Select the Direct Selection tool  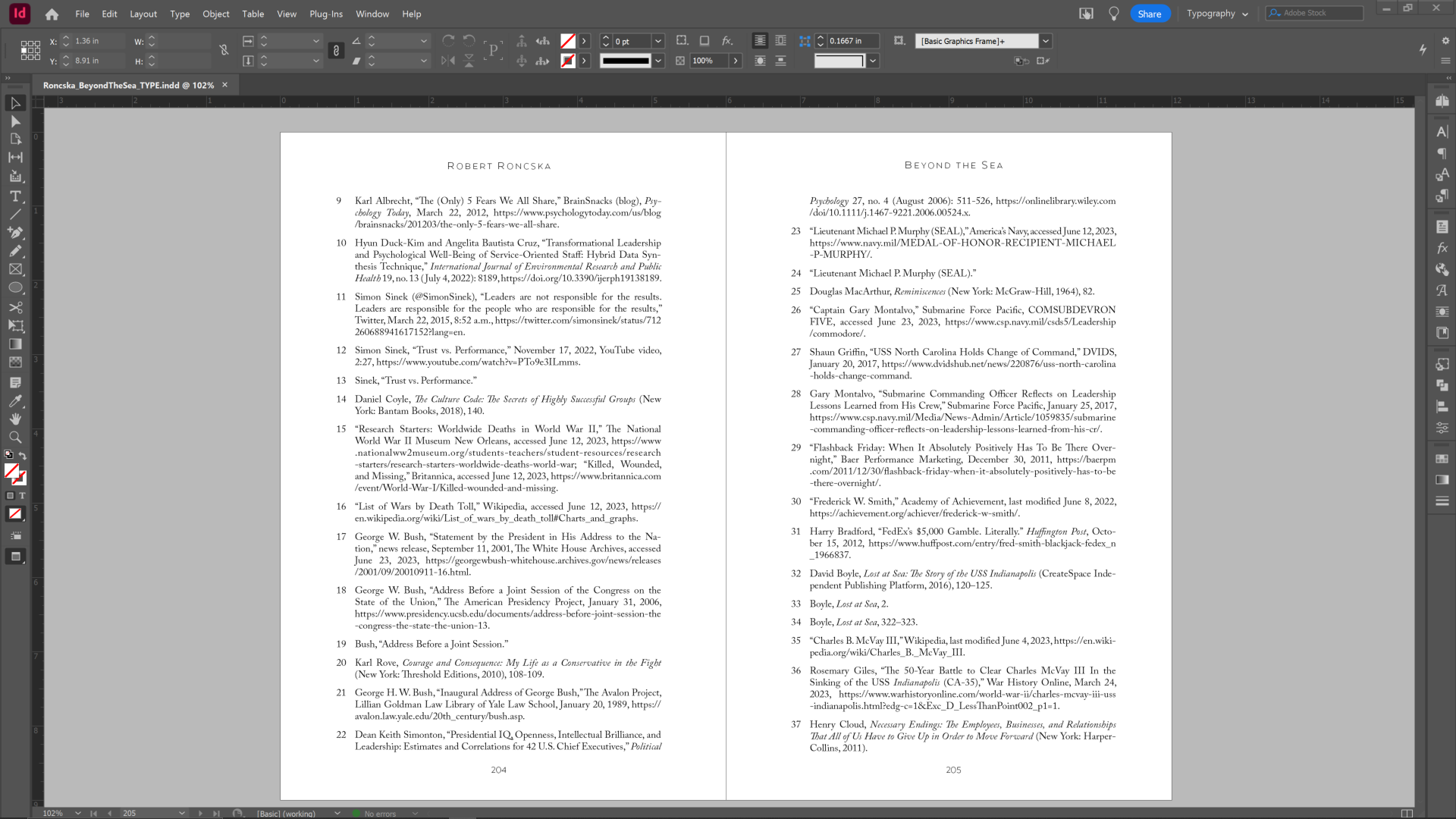[15, 121]
